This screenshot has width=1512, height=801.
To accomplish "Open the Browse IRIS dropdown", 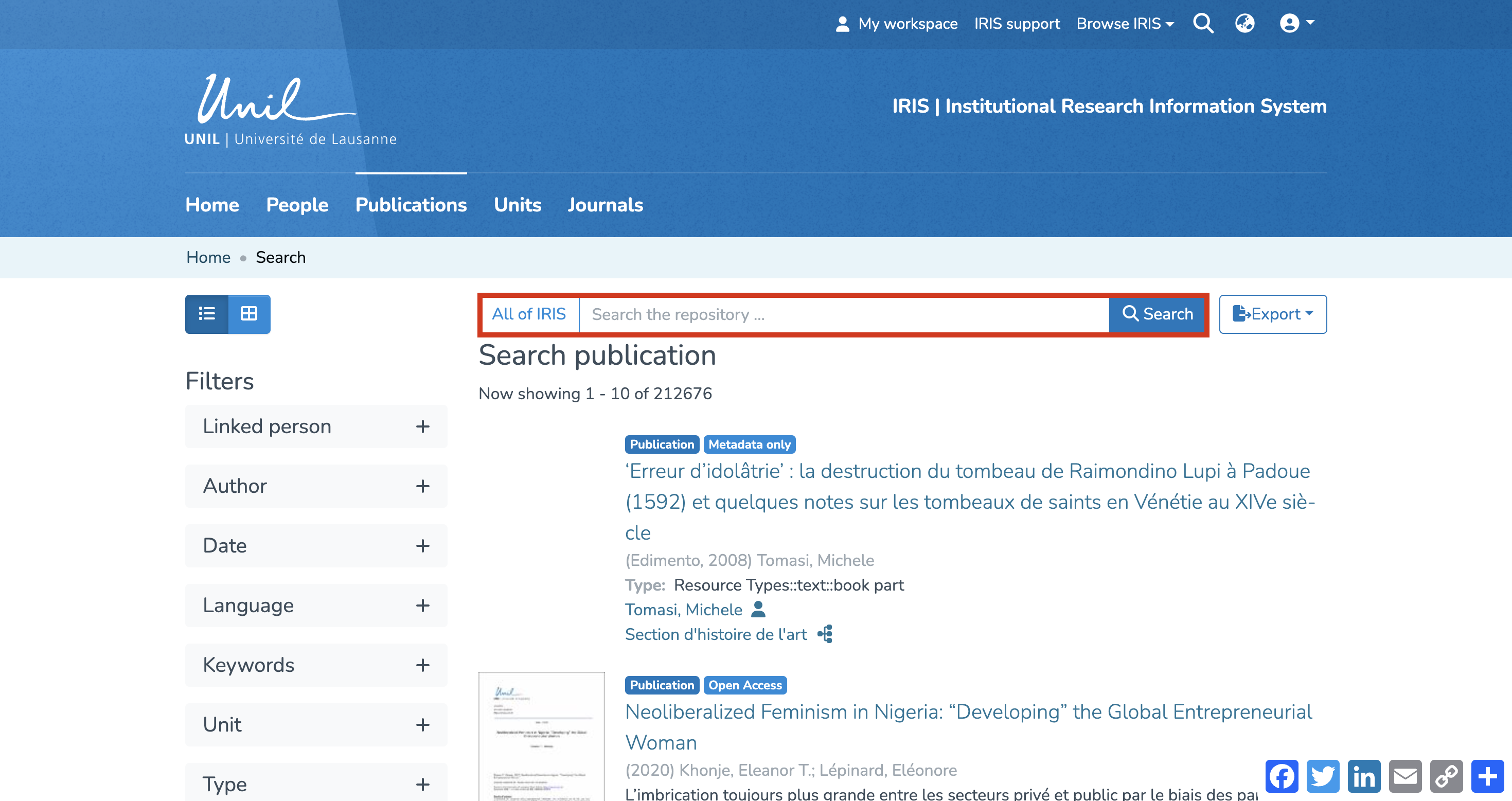I will pos(1125,24).
